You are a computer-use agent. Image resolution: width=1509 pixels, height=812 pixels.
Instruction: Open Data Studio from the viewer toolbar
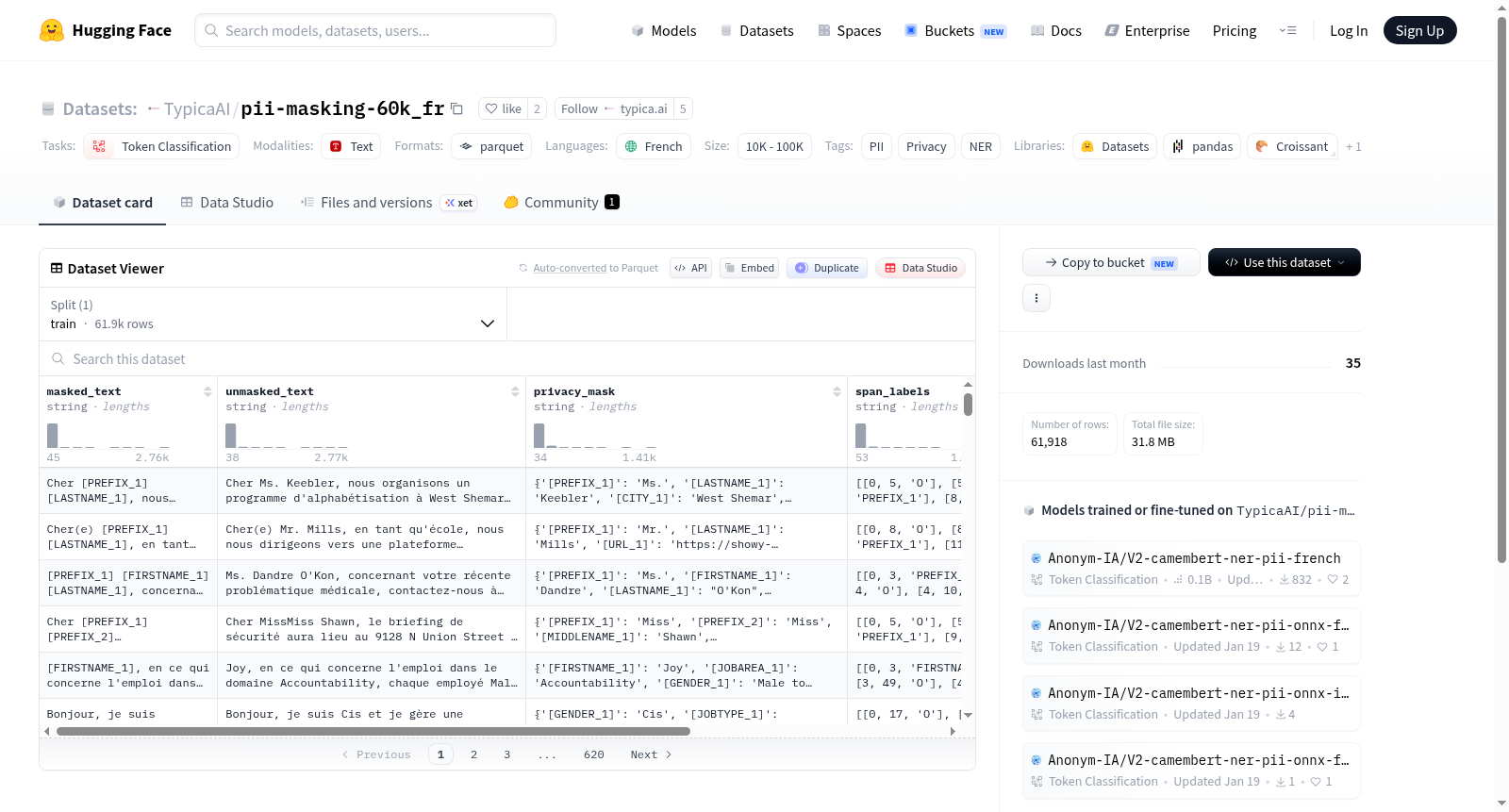pyautogui.click(x=920, y=268)
